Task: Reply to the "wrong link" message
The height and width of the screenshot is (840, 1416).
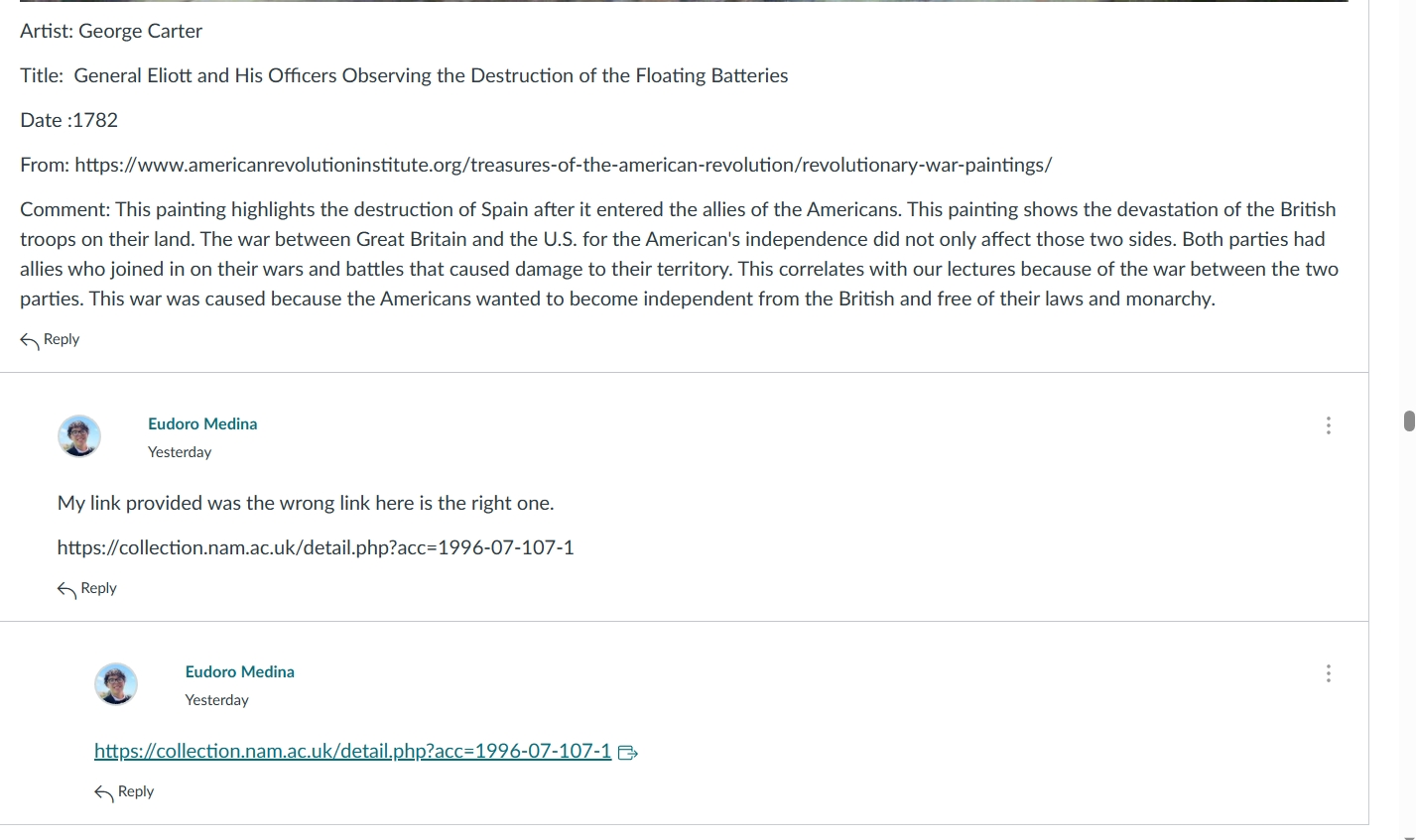Action: [87, 589]
